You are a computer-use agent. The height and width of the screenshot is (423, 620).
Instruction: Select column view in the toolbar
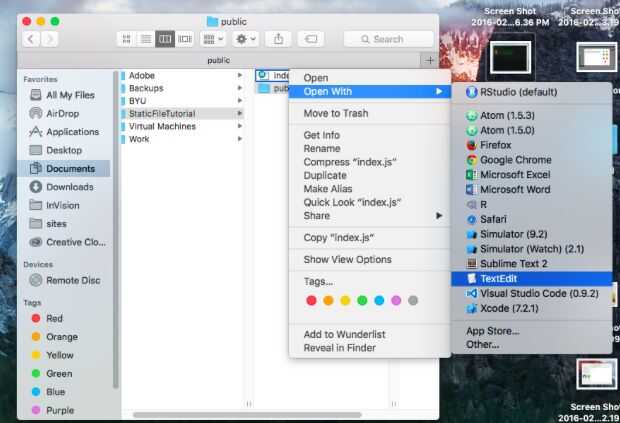[x=165, y=39]
